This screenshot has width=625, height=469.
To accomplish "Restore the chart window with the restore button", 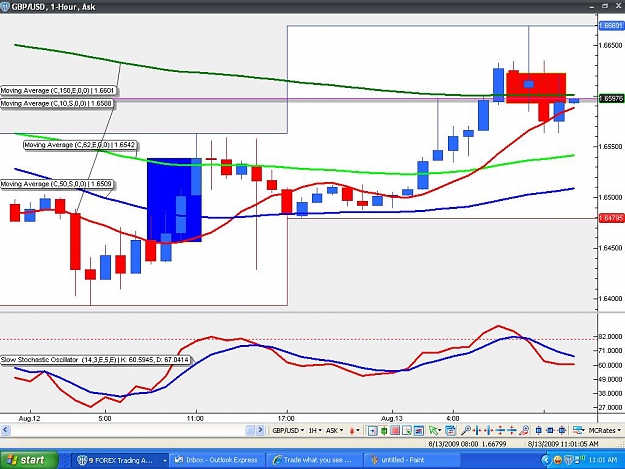I will coord(605,6).
